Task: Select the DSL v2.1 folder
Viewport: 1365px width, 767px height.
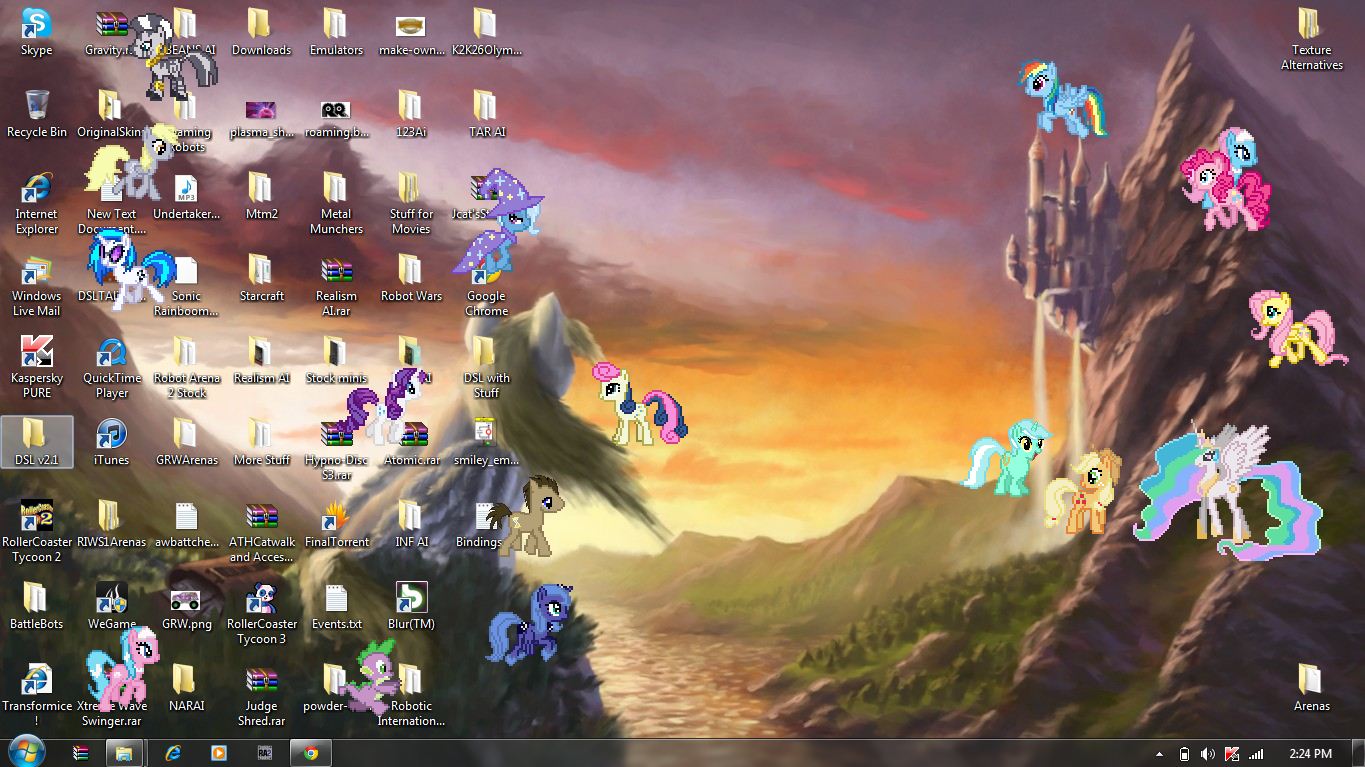Action: (37, 442)
